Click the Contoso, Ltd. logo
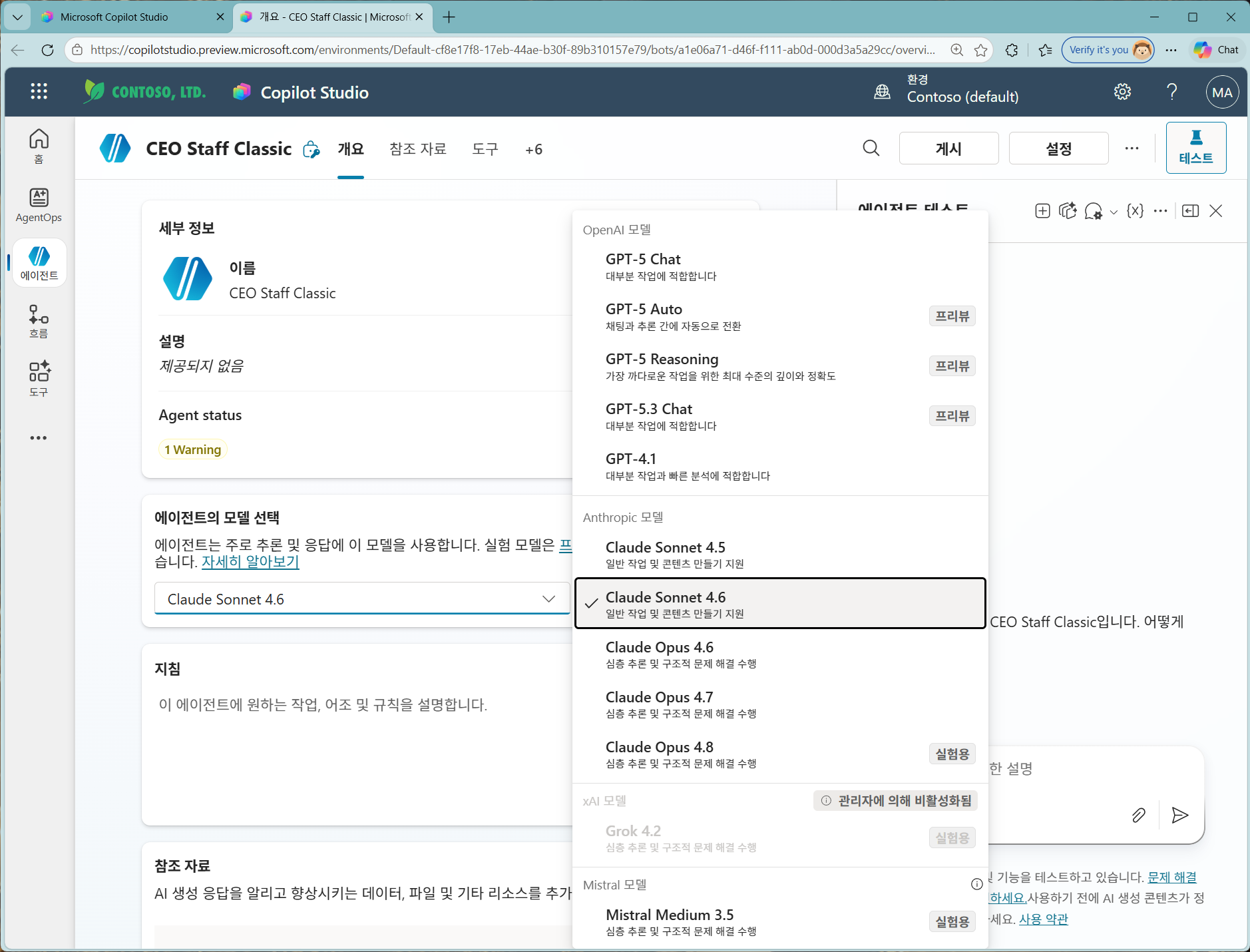Viewport: 1250px width, 952px height. click(x=145, y=92)
